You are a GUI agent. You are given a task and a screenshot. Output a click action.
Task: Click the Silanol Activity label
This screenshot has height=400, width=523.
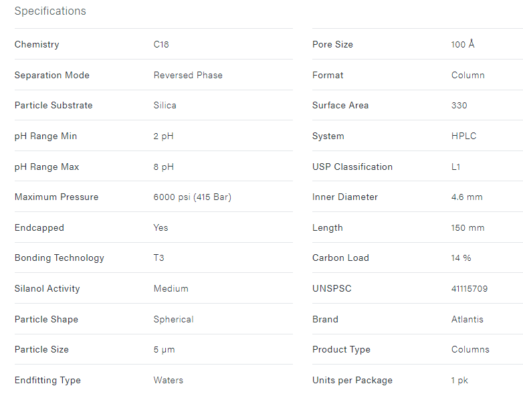(x=47, y=289)
